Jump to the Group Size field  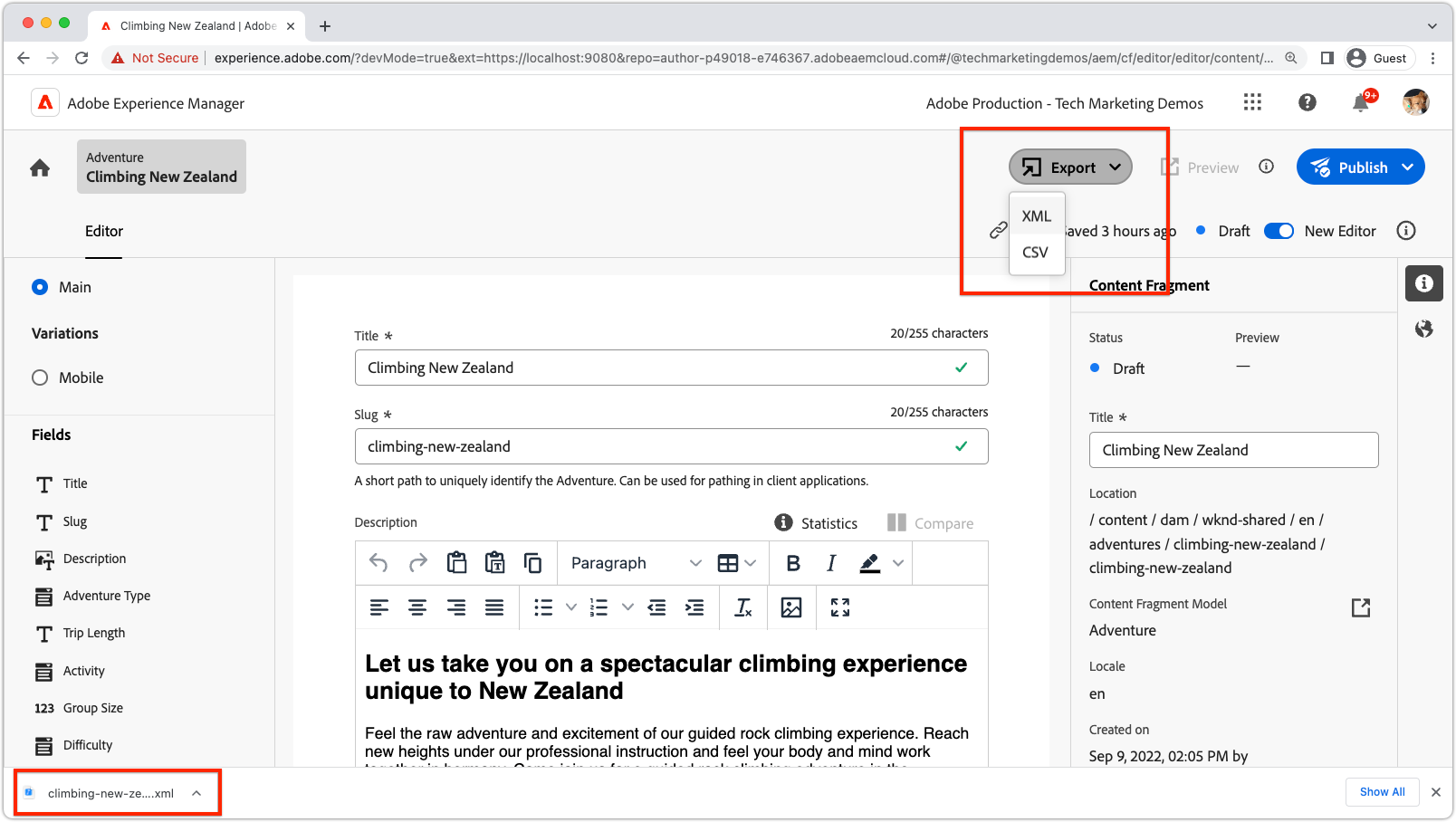point(92,708)
